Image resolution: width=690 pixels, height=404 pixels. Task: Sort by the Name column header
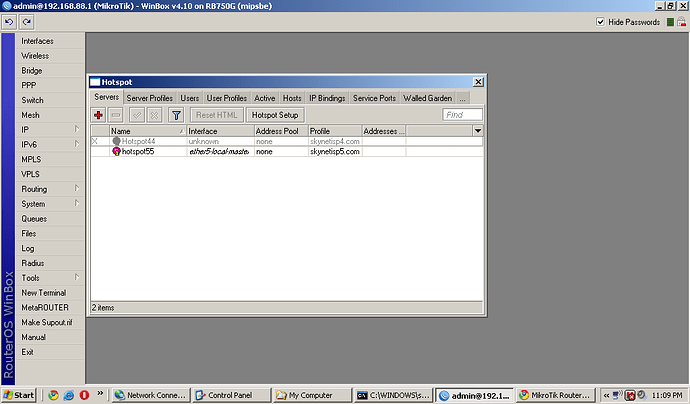148,131
